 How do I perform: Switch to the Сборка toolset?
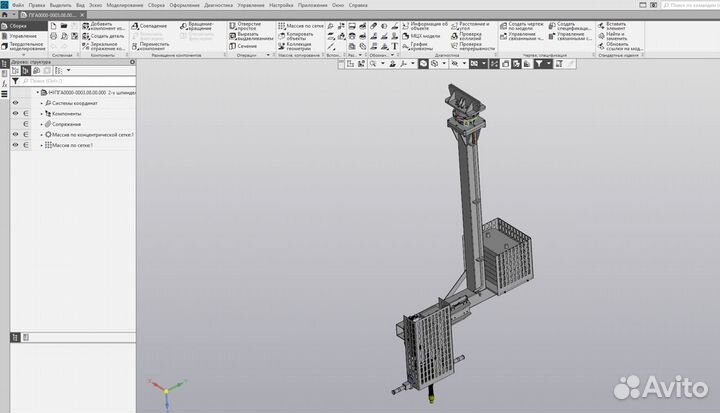24,26
